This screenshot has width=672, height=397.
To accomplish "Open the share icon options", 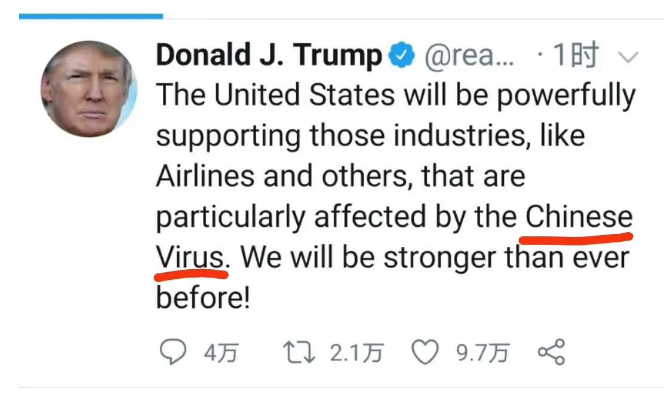I will coord(552,352).
